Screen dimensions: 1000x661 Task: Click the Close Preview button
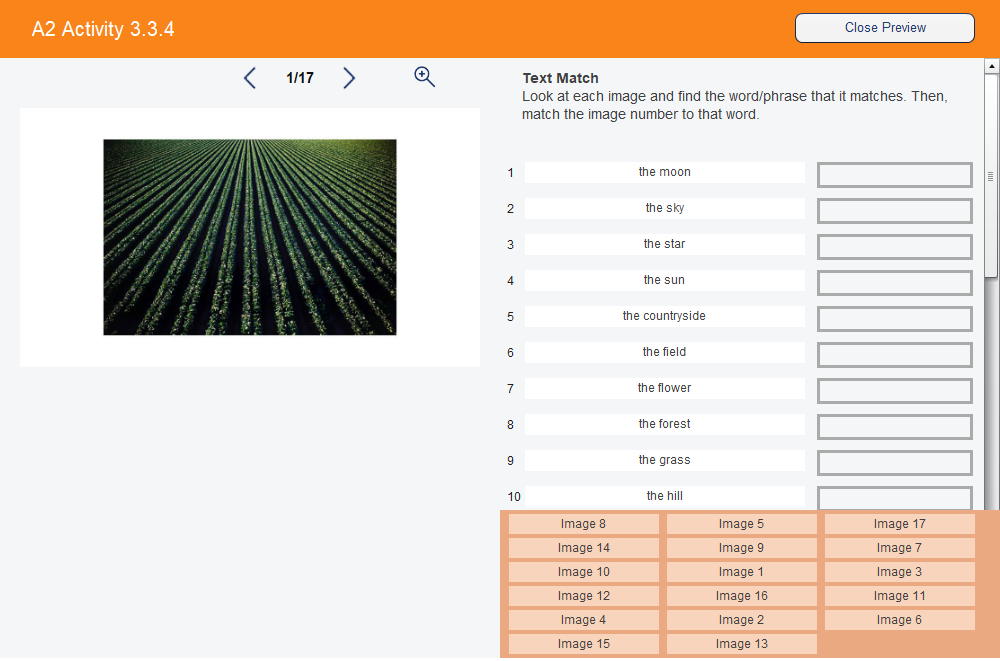coord(884,27)
